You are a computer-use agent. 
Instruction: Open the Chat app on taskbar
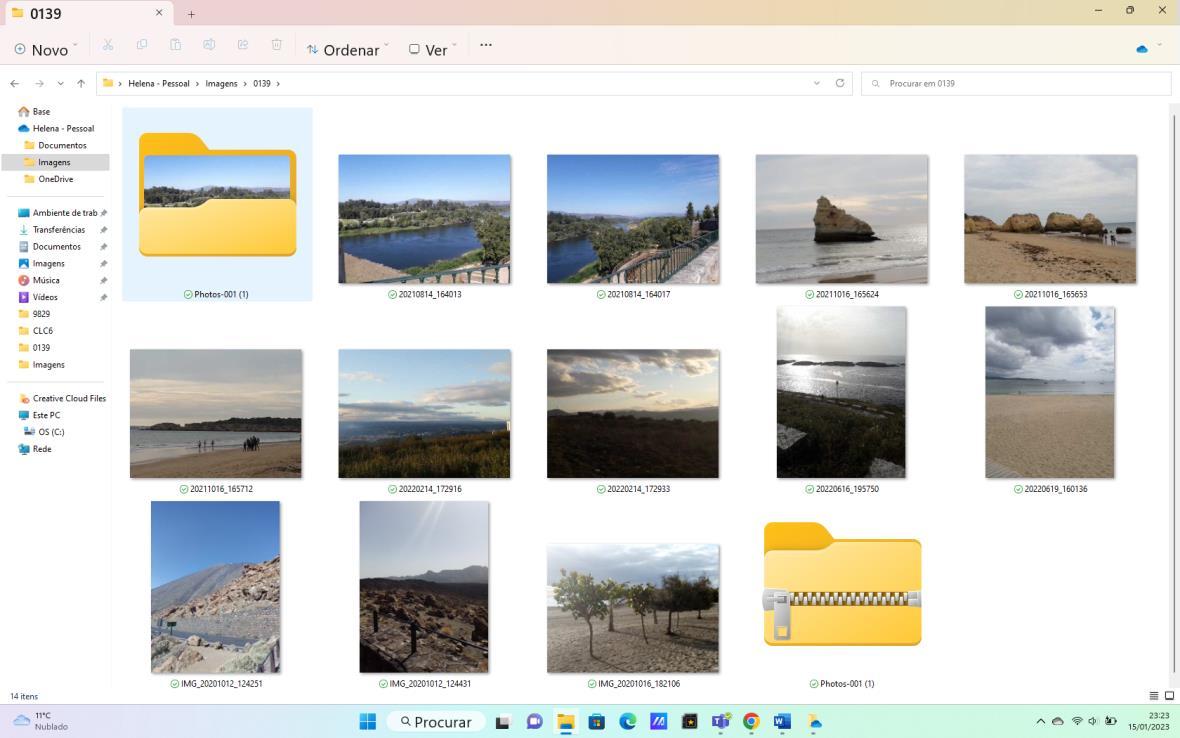tap(534, 722)
